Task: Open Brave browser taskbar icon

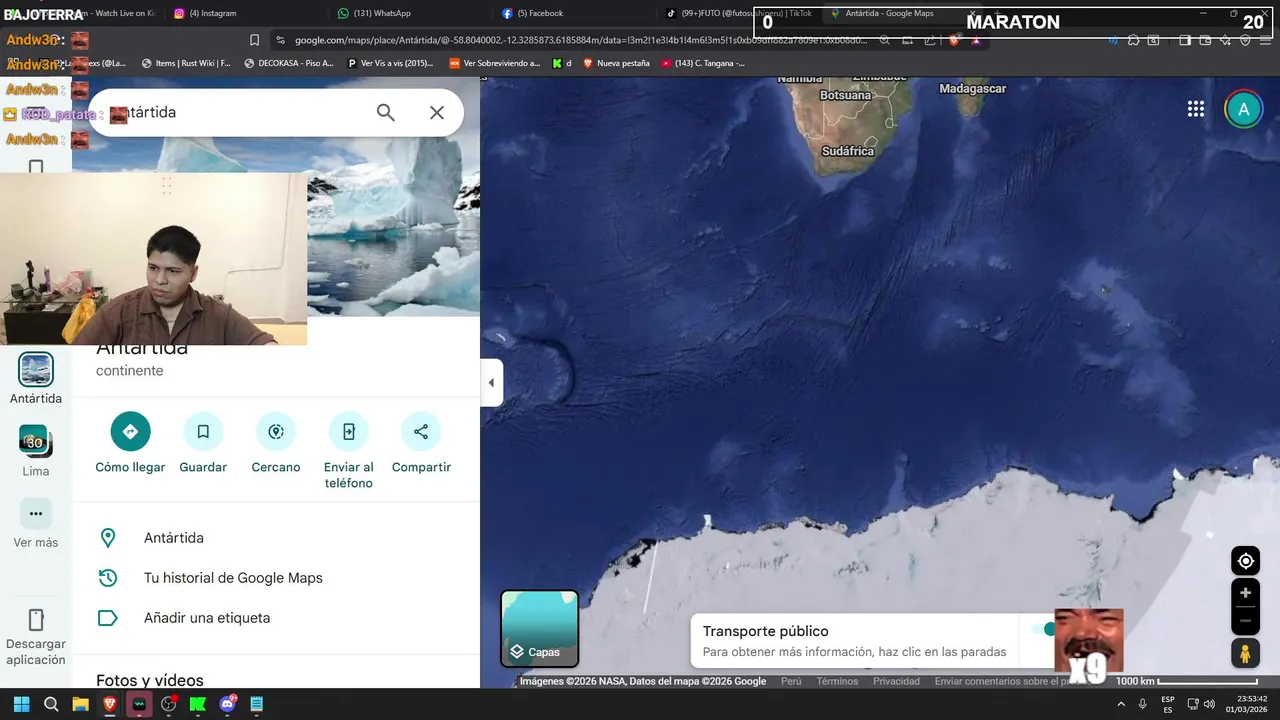Action: [x=110, y=704]
